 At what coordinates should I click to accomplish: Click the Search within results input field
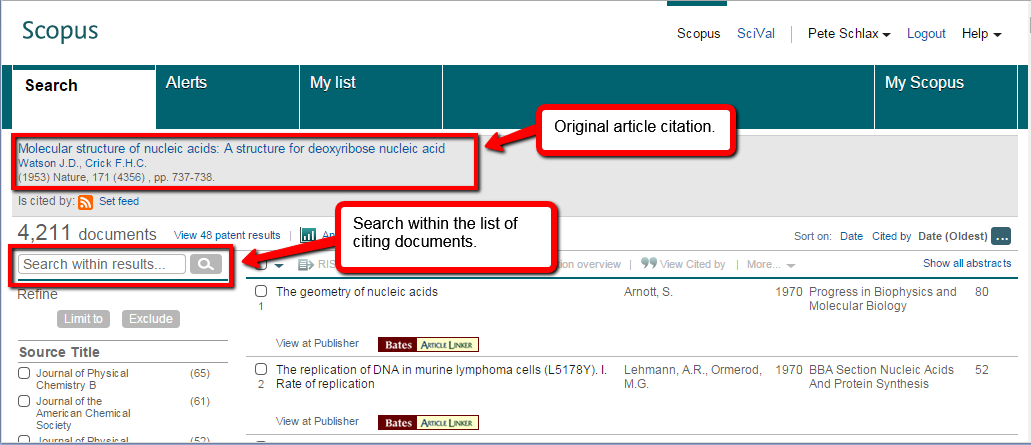pyautogui.click(x=102, y=264)
